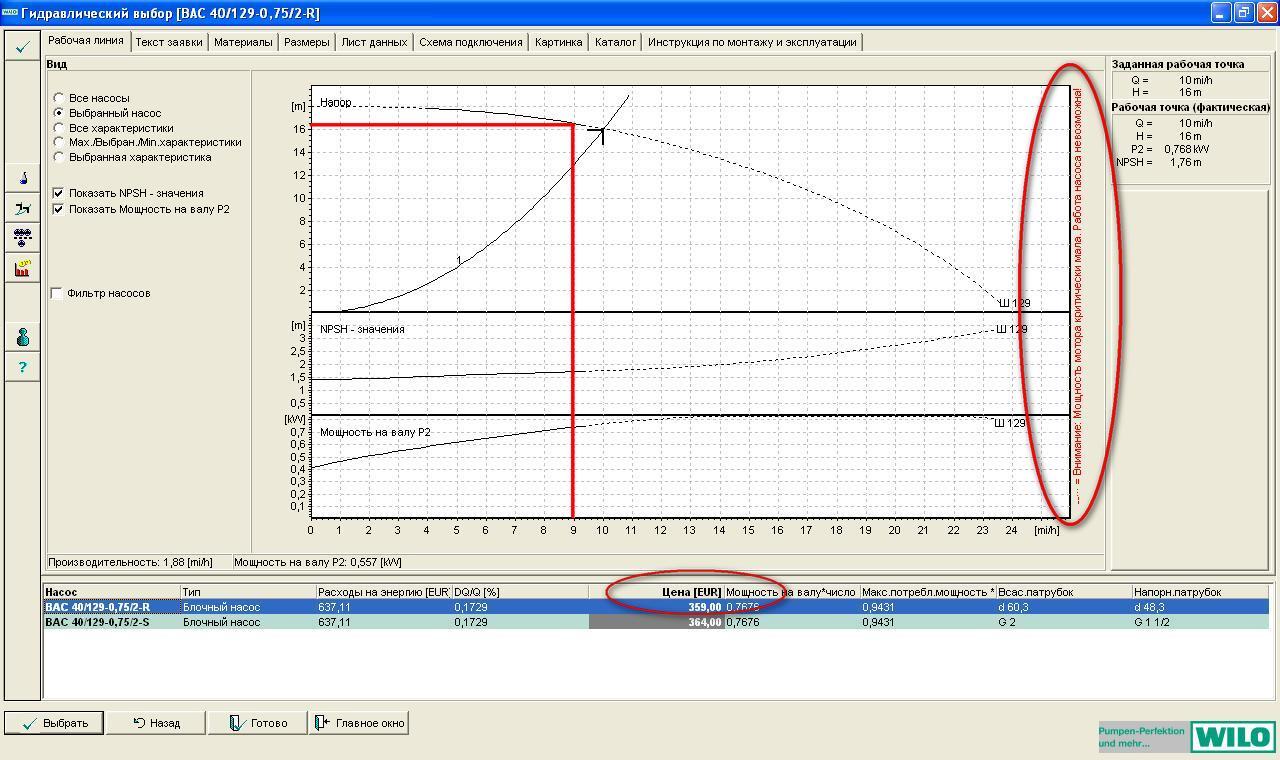Open the 'Текст заявки' tab
The width and height of the screenshot is (1280, 760).
[x=169, y=42]
